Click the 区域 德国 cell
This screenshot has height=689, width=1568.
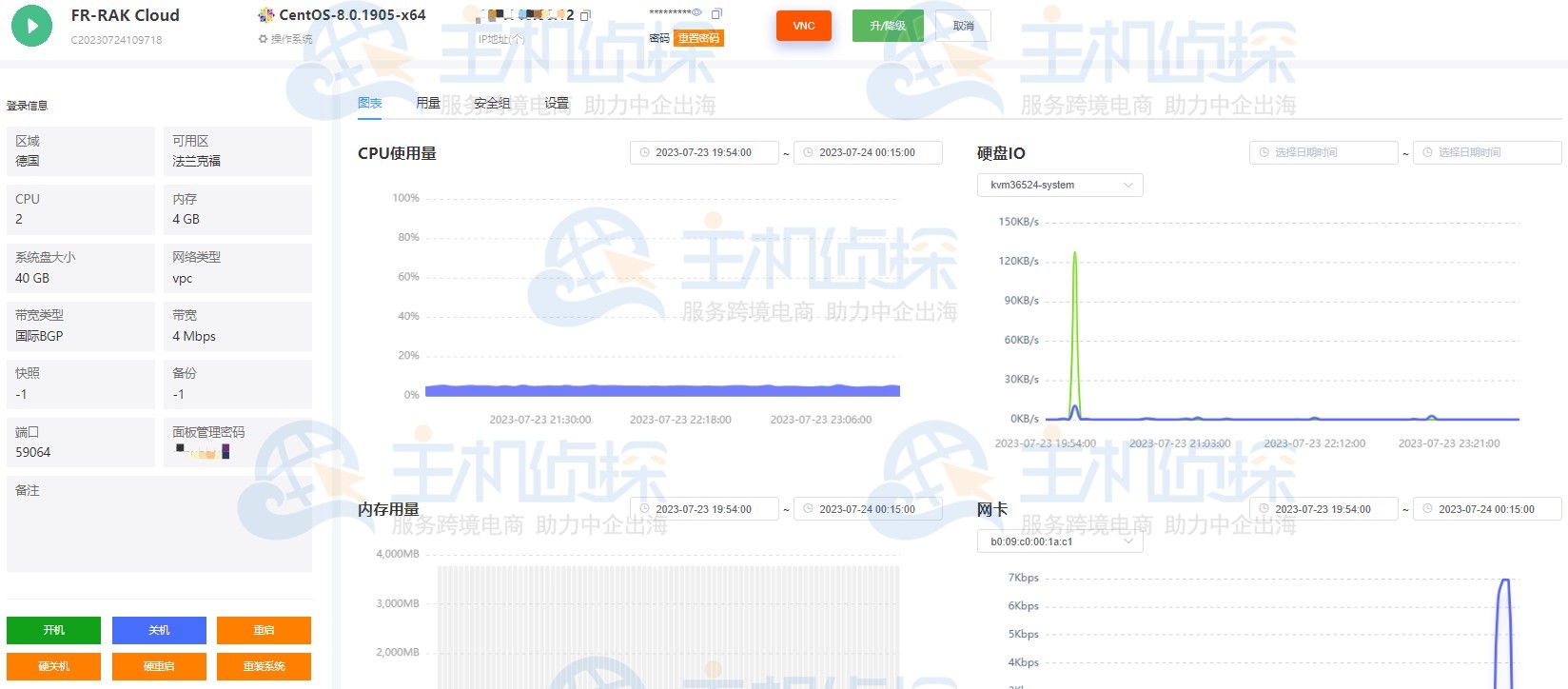(x=81, y=151)
